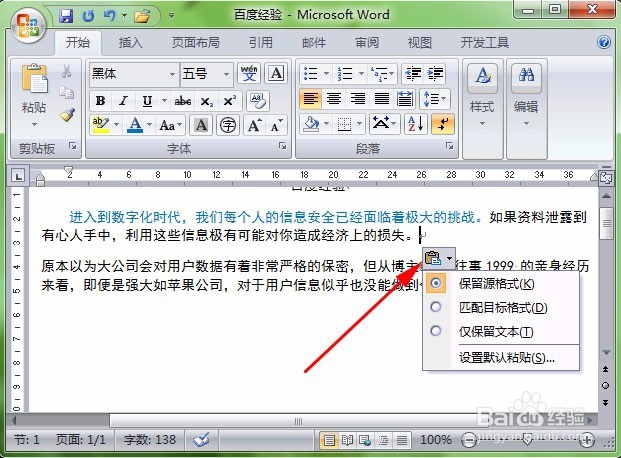Align text left
Screen dimensions: 621x458
click(310, 98)
